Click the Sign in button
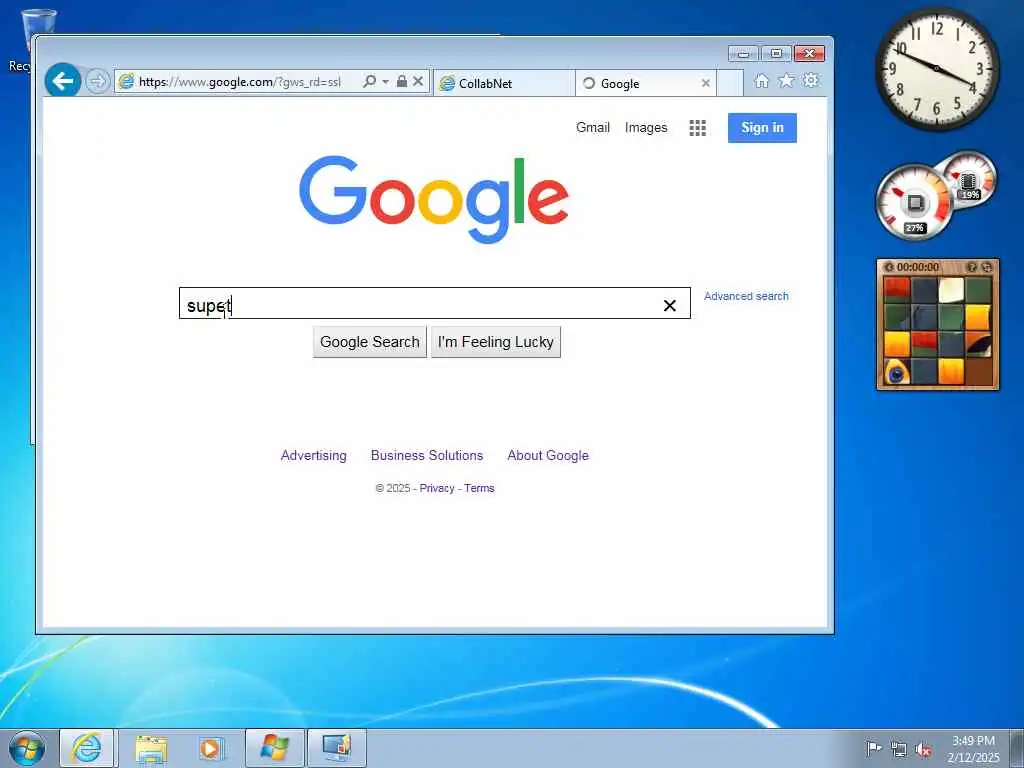This screenshot has height=768, width=1024. coord(762,127)
